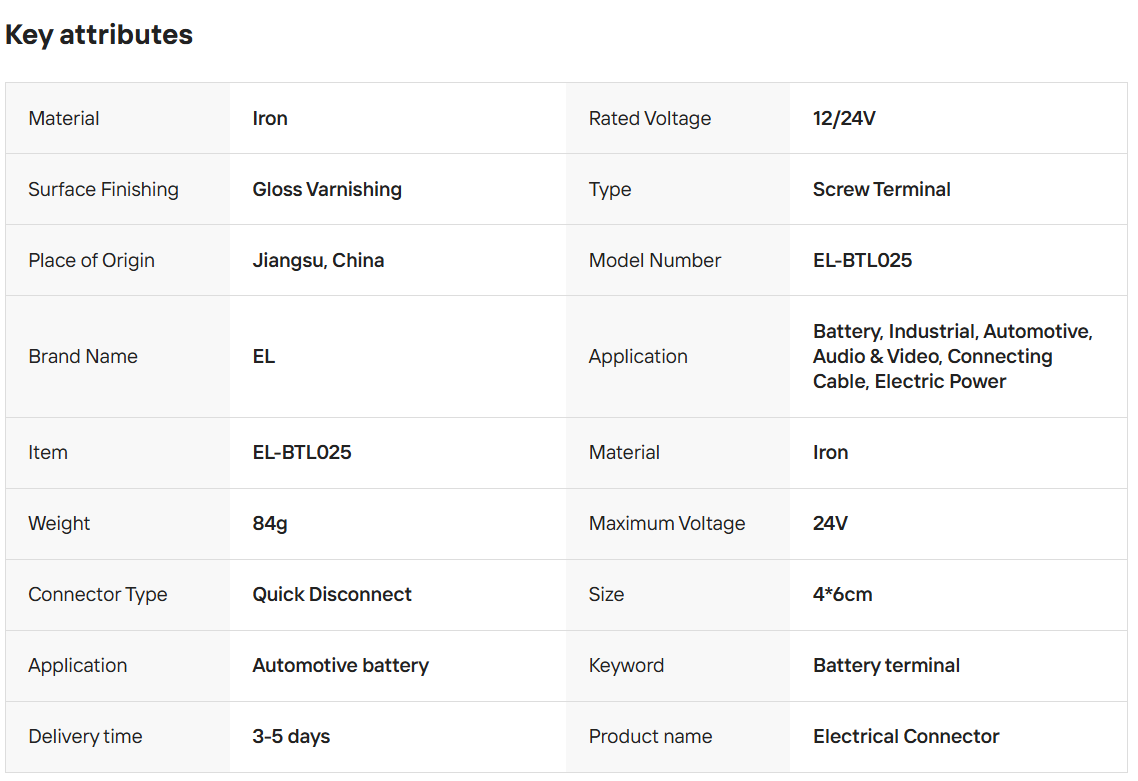Click the 12/24V value
The width and height of the screenshot is (1138, 781).
(844, 119)
